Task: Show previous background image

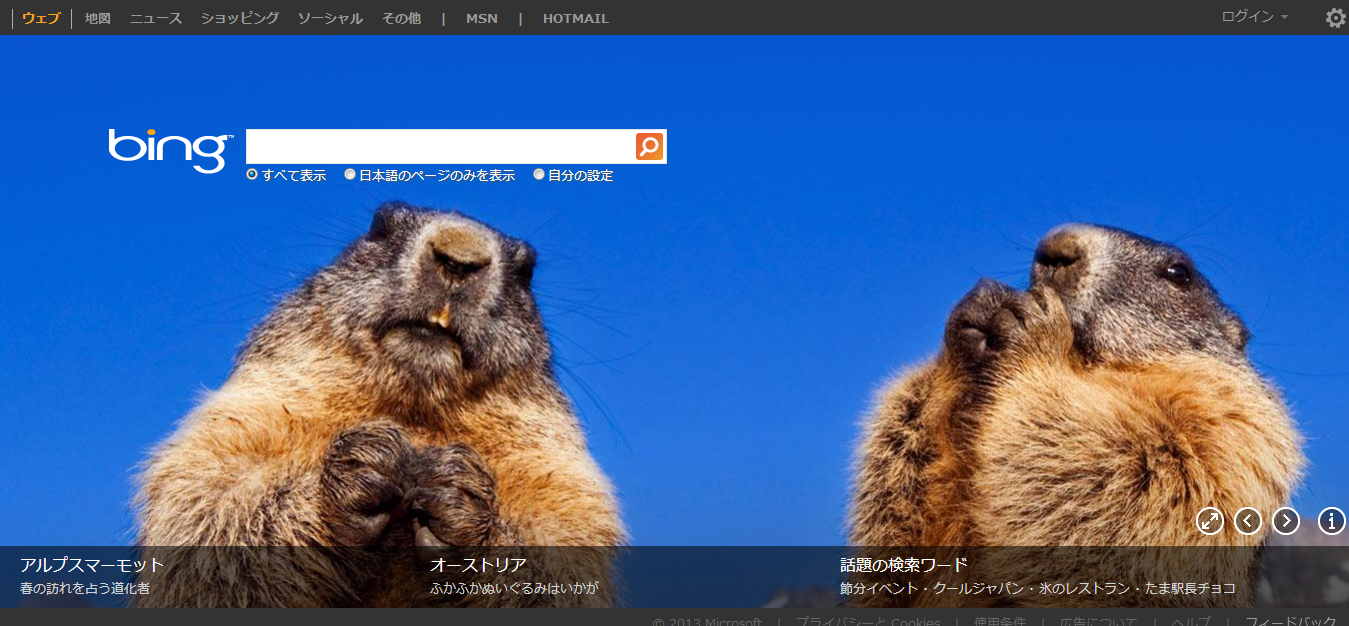Action: 1248,521
